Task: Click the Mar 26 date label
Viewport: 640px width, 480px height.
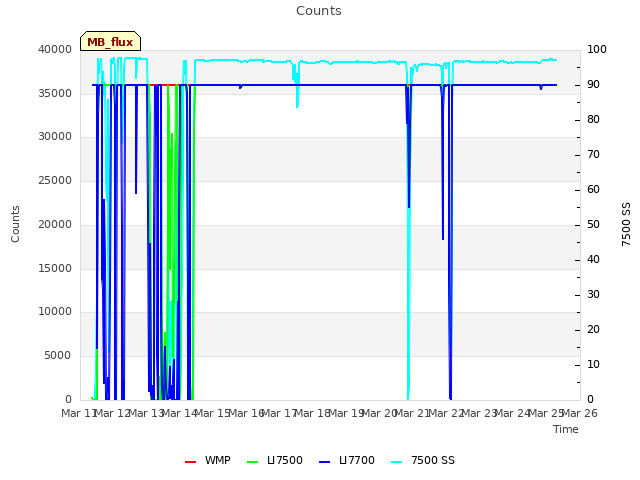Action: [580, 413]
